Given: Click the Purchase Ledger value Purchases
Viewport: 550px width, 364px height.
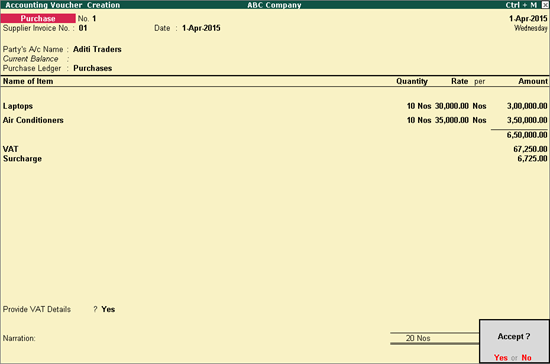Looking at the screenshot, I should point(93,68).
